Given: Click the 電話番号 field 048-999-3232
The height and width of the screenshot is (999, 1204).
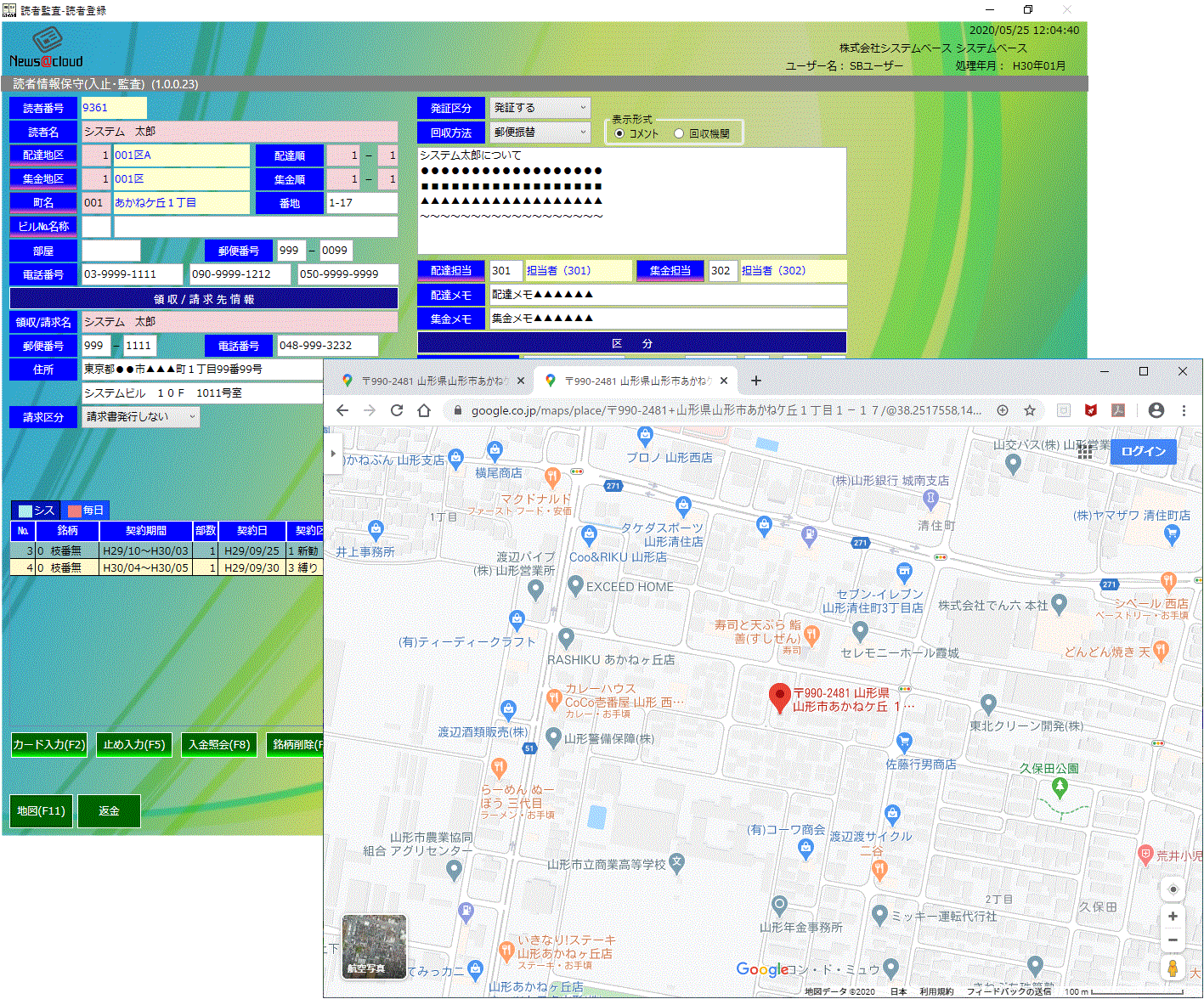Looking at the screenshot, I should coord(327,346).
